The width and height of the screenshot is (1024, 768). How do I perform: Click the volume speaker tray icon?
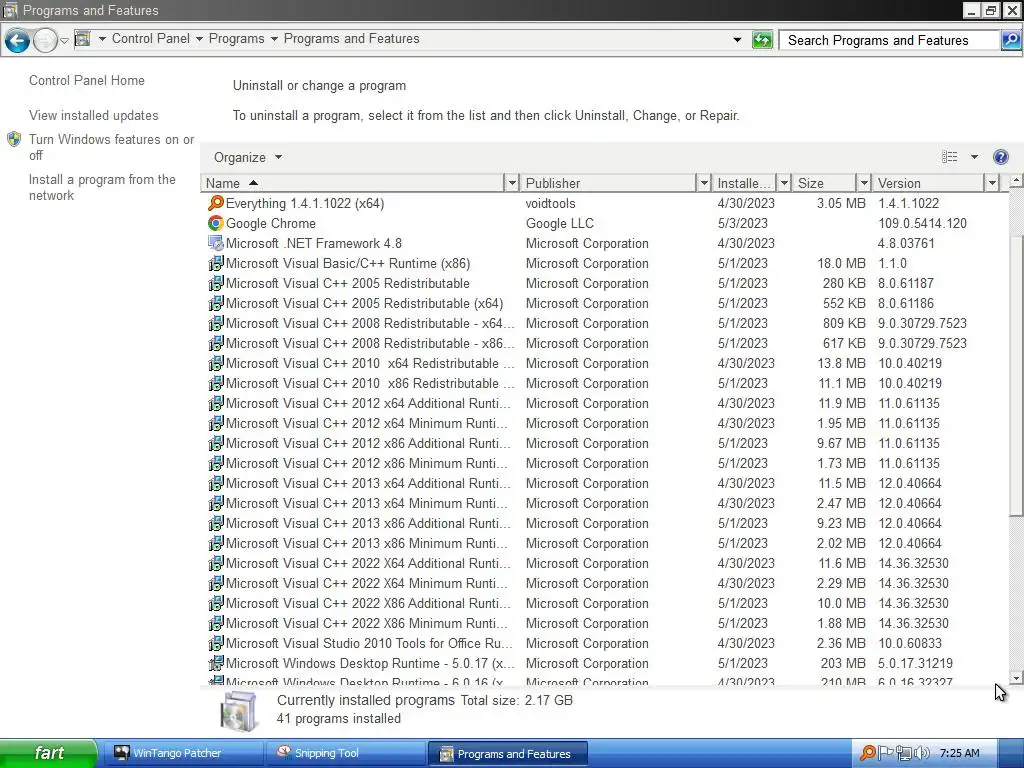click(921, 753)
